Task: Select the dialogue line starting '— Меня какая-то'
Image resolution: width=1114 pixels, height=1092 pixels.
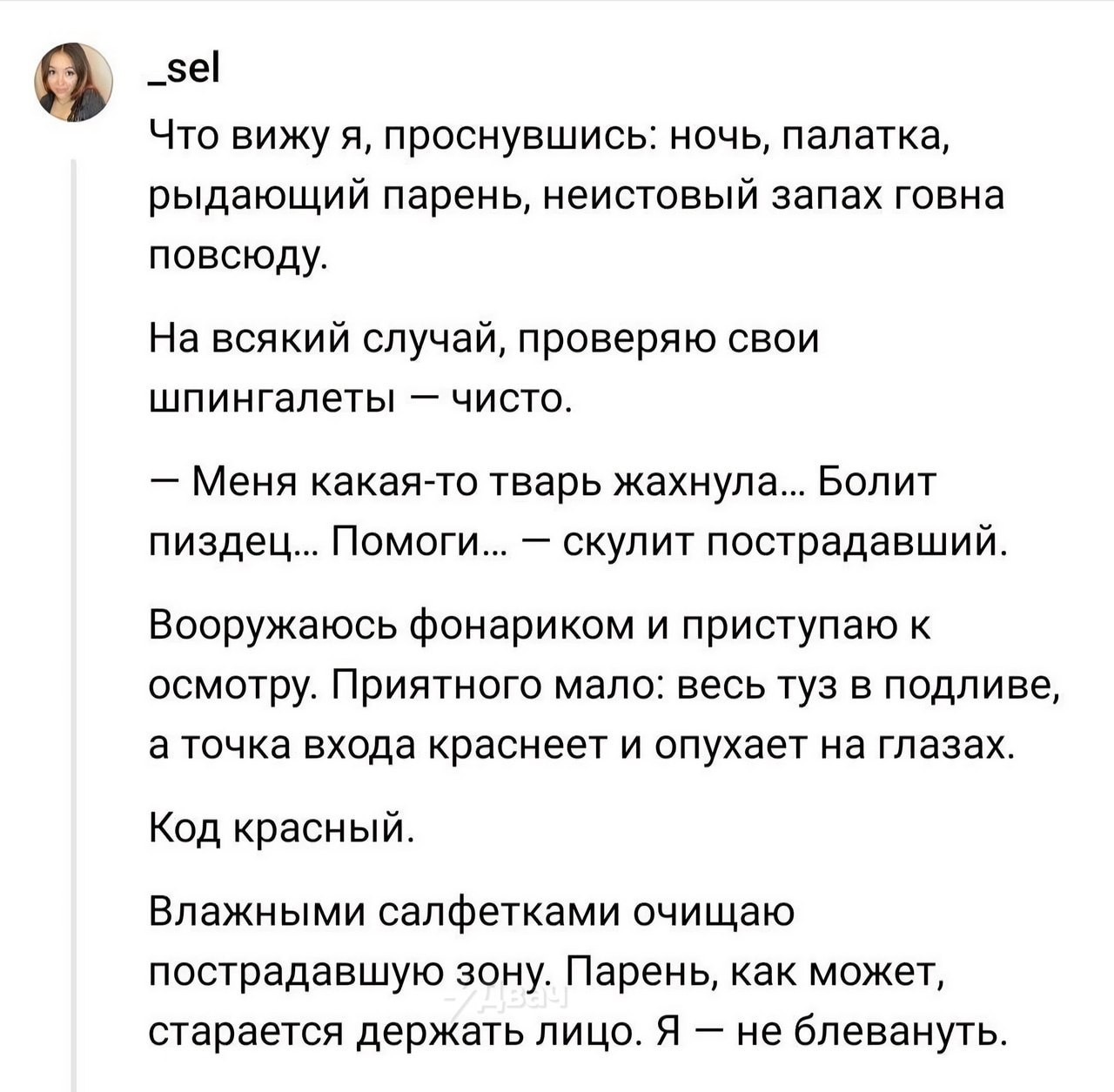Action: [578, 512]
